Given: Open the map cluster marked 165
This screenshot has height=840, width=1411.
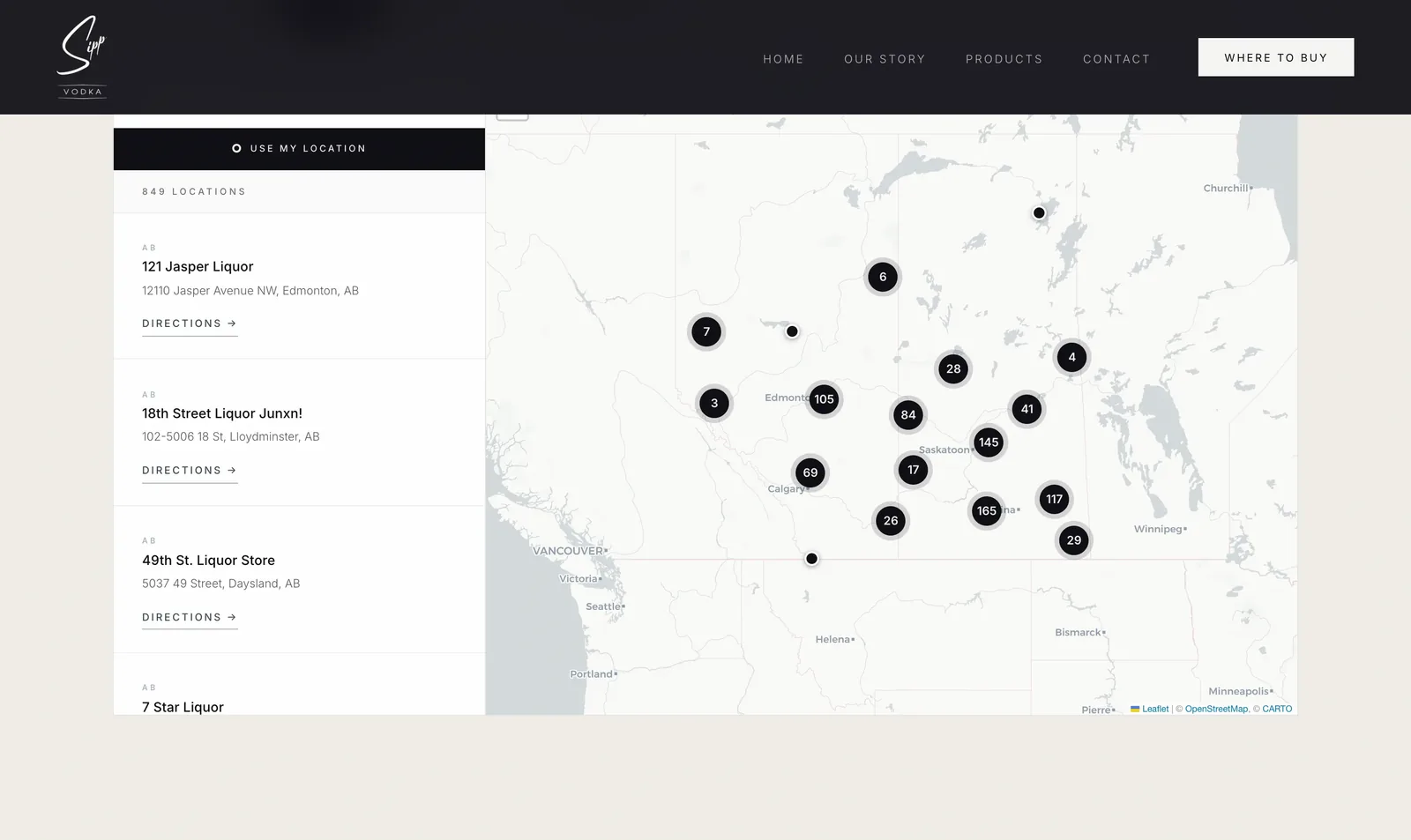Looking at the screenshot, I should click(x=987, y=511).
